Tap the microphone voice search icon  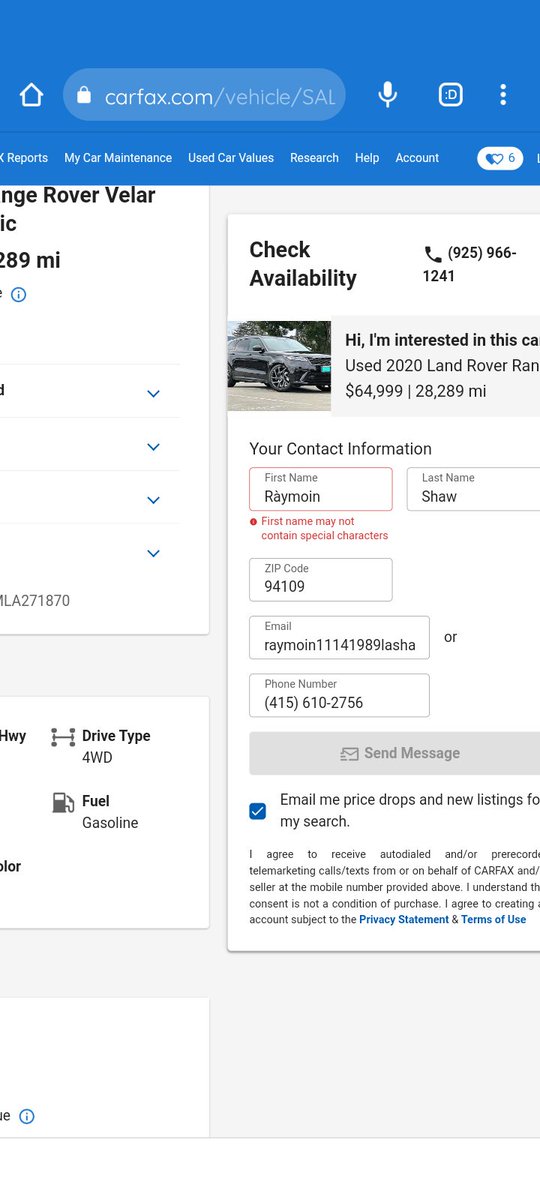(388, 95)
